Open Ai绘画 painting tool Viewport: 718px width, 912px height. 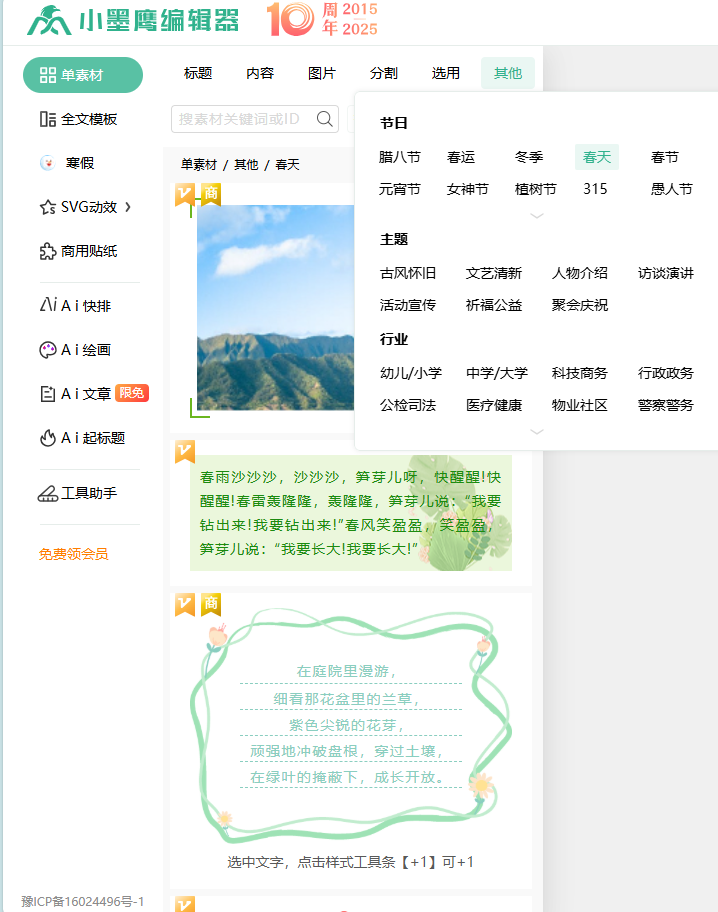[75, 350]
